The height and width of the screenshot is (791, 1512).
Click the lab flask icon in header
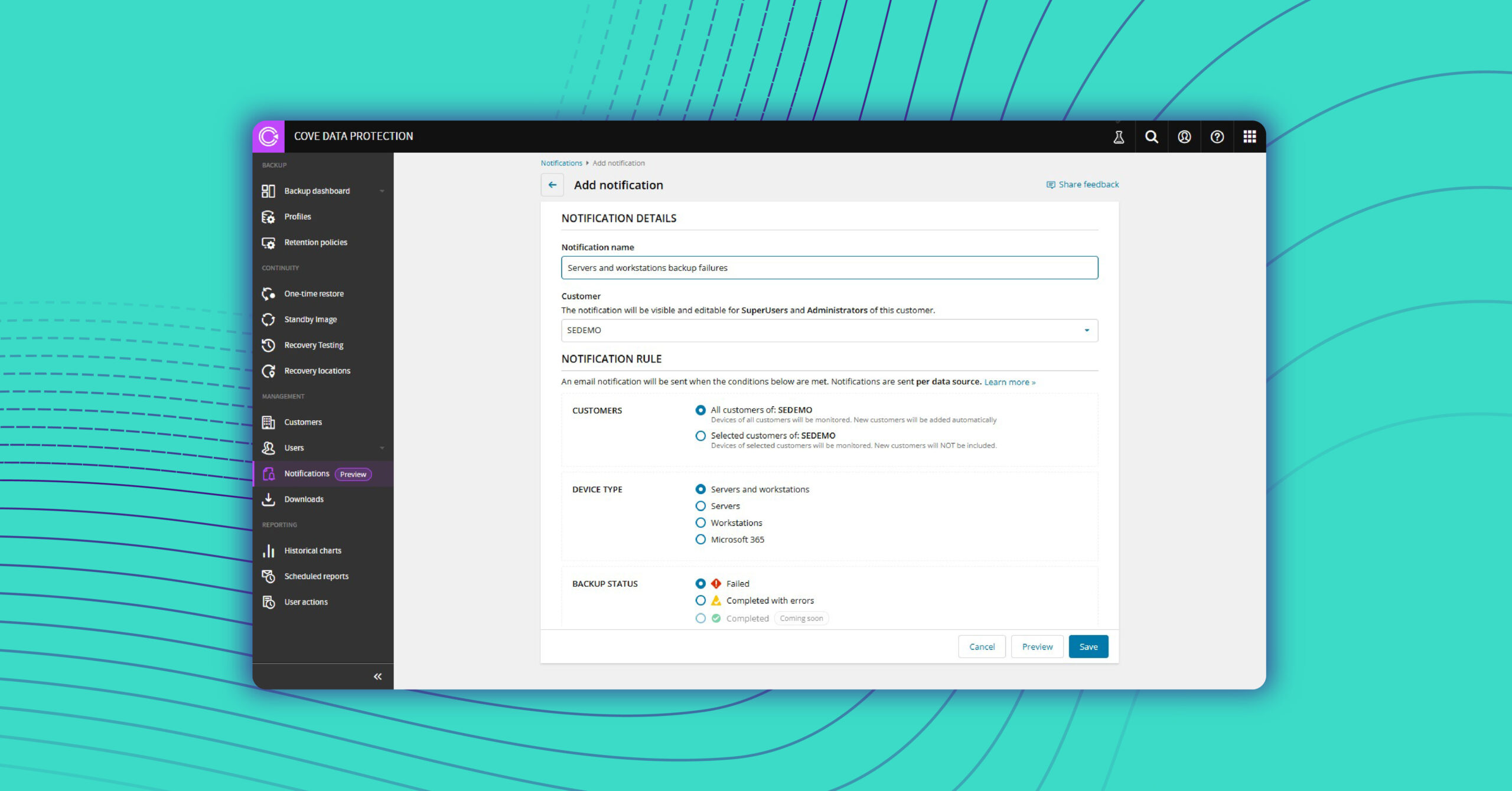click(x=1119, y=137)
